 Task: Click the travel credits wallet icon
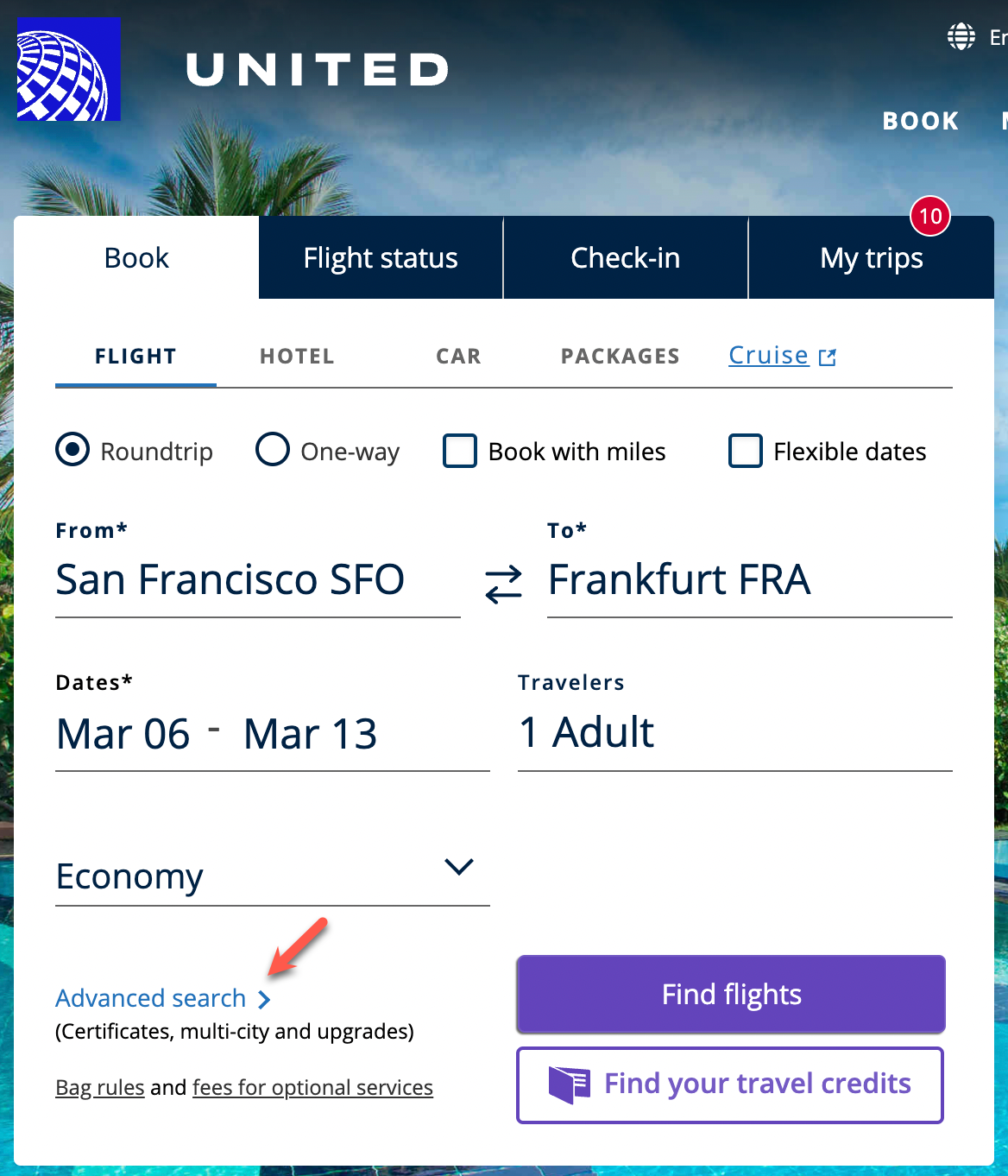[x=569, y=1084]
